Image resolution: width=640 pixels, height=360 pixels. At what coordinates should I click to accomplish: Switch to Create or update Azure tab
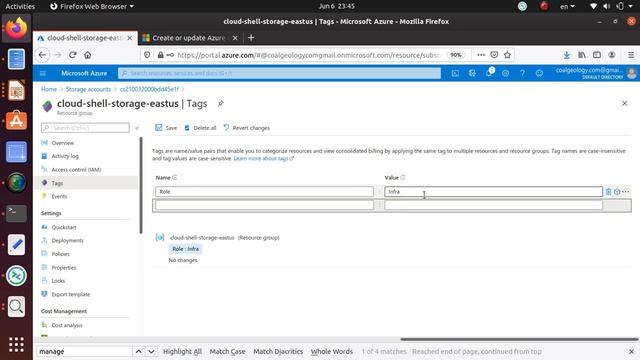189,38
